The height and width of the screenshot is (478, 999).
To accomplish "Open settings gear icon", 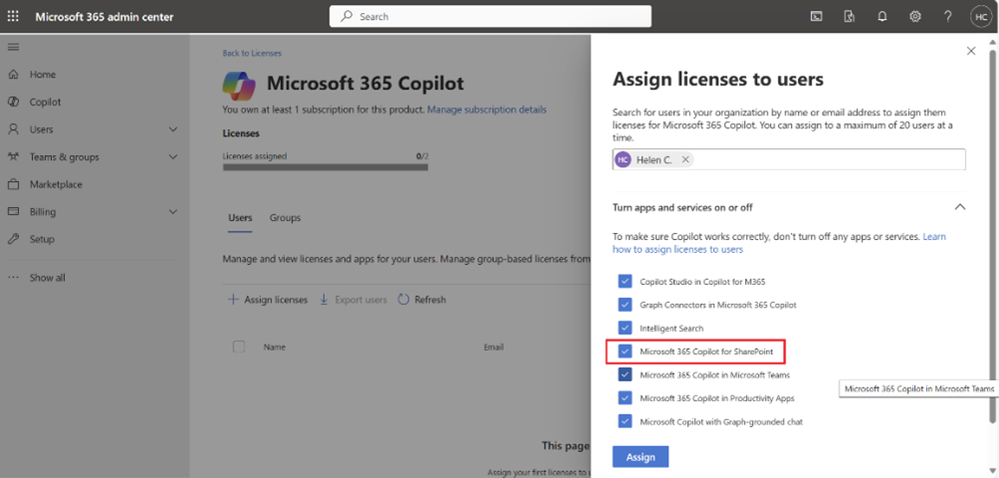I will pyautogui.click(x=915, y=17).
